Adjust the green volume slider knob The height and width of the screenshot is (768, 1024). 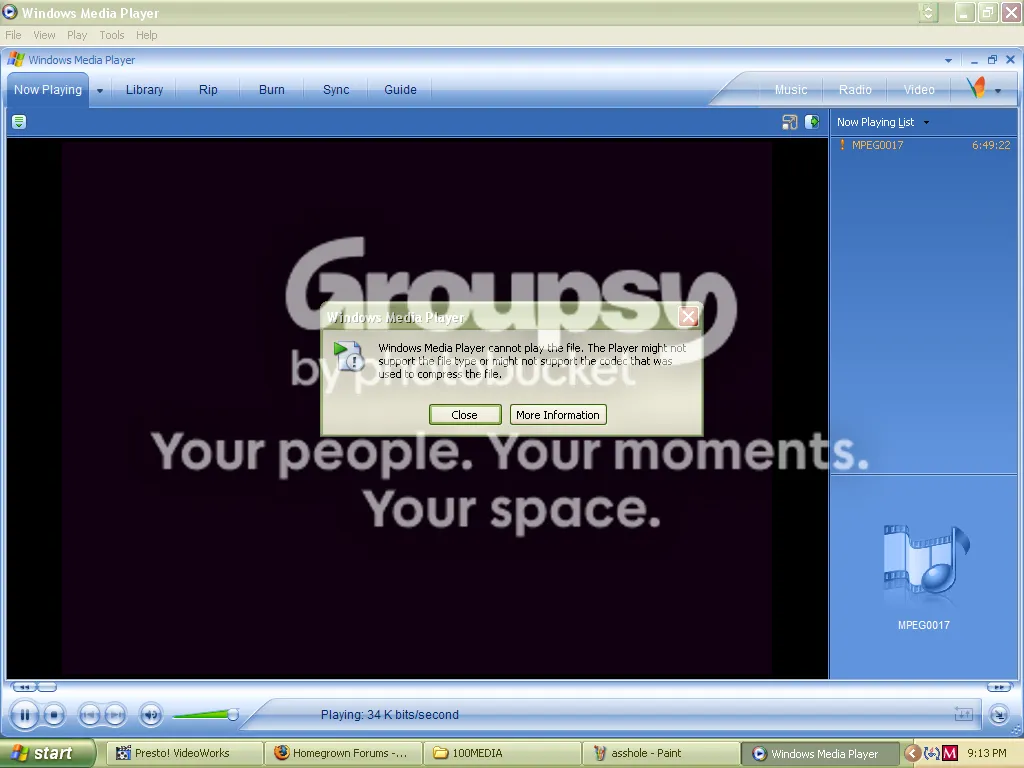(x=232, y=714)
